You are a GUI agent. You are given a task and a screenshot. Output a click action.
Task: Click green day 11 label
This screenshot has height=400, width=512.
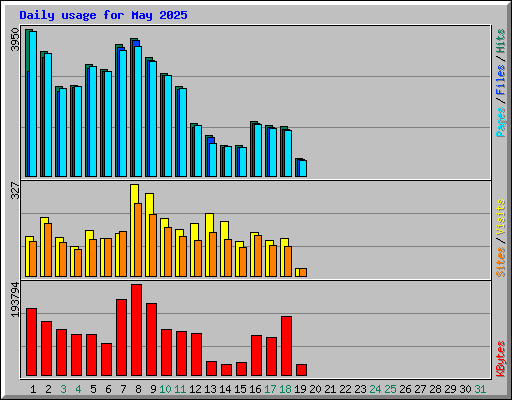point(180,389)
